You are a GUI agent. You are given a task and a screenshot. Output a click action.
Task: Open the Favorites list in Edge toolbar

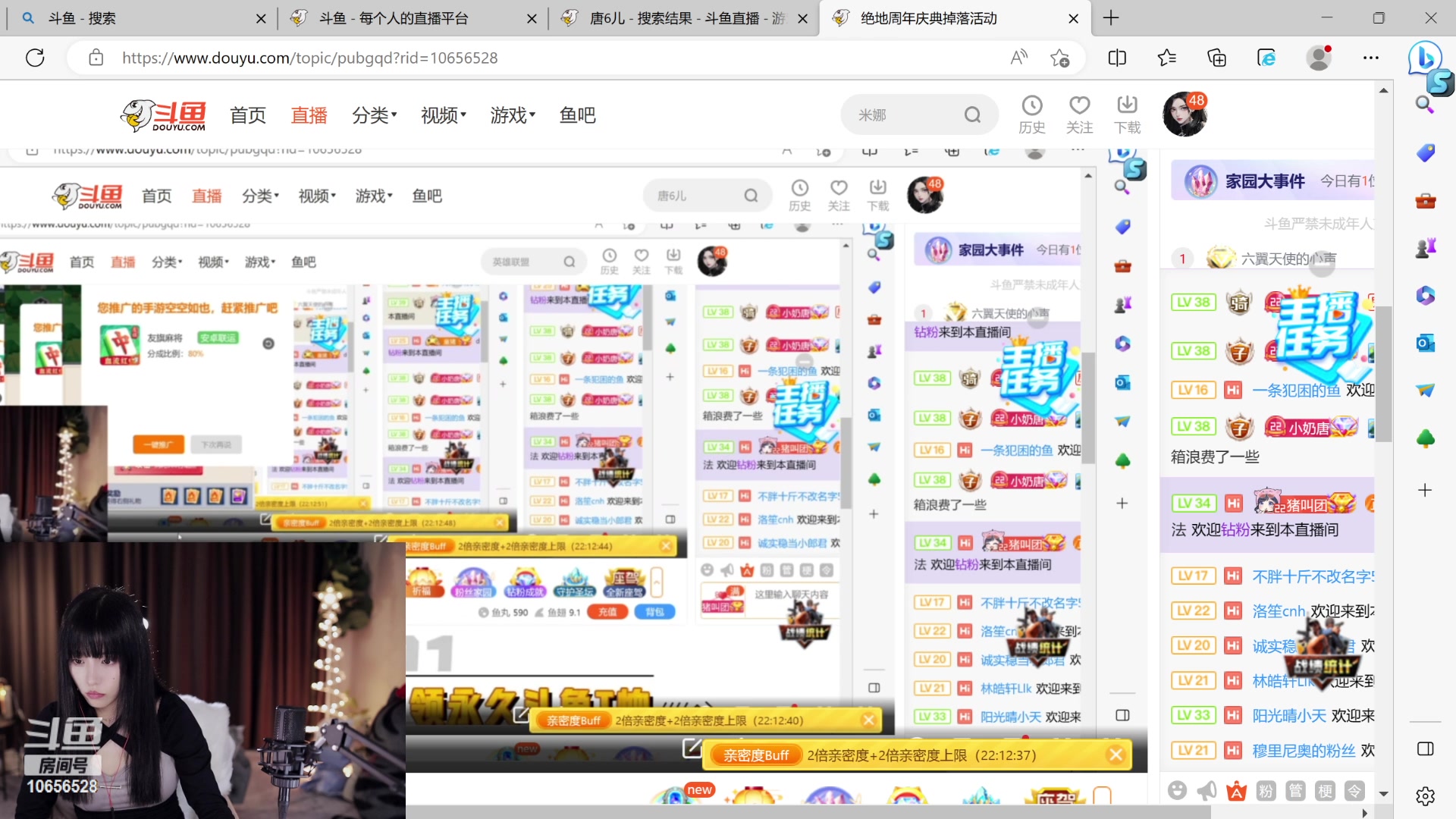coord(1167,58)
